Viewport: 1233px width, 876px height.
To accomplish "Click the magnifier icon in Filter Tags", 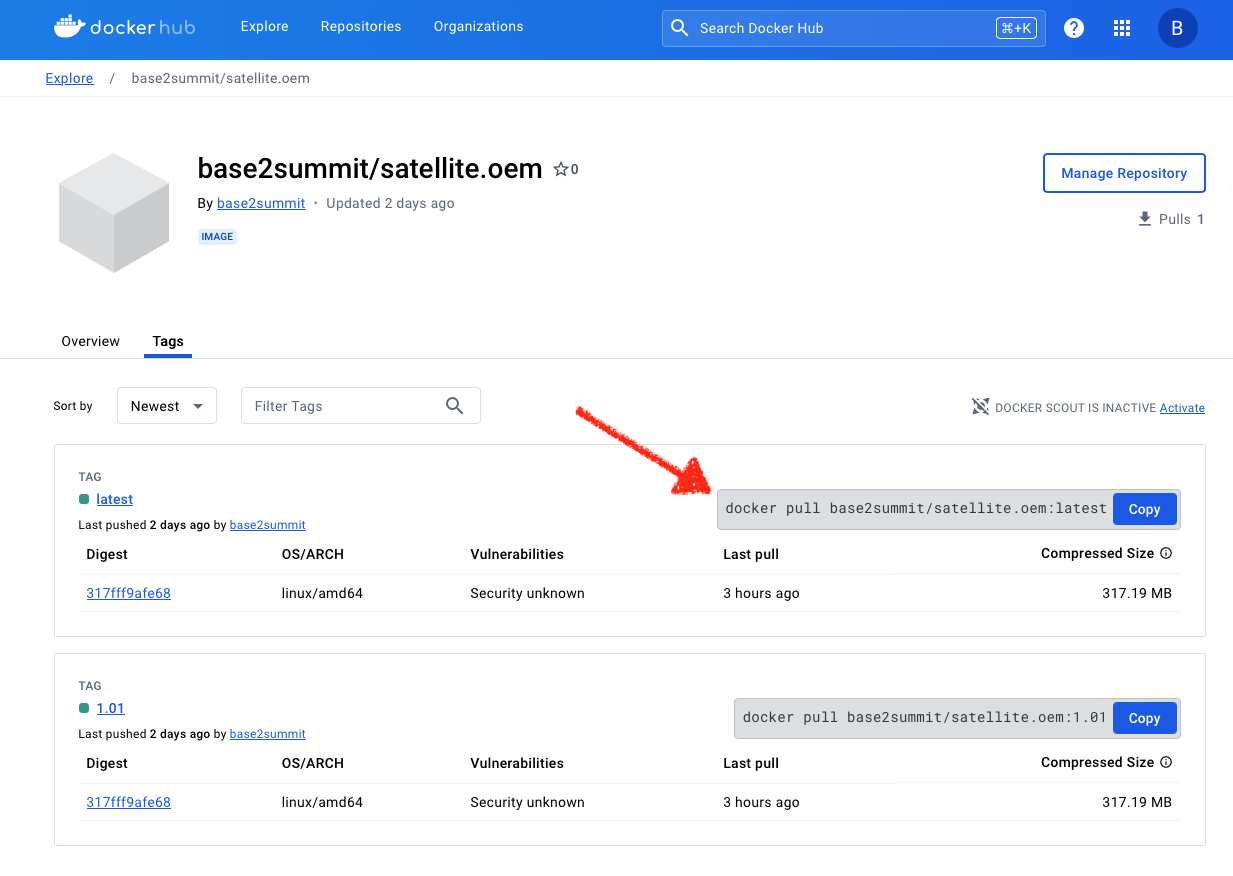I will (x=455, y=406).
